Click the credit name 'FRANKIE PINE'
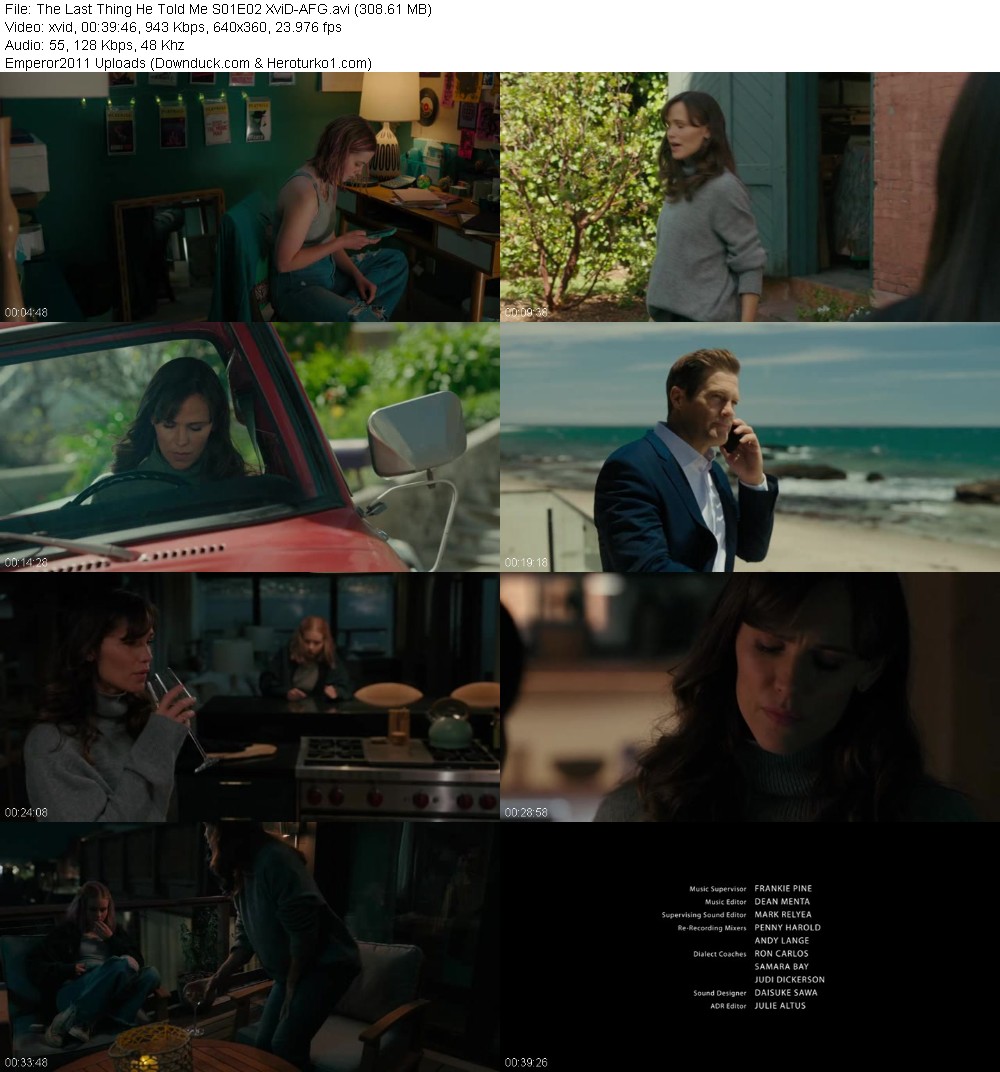Viewport: 1000px width, 1072px height. [x=783, y=889]
